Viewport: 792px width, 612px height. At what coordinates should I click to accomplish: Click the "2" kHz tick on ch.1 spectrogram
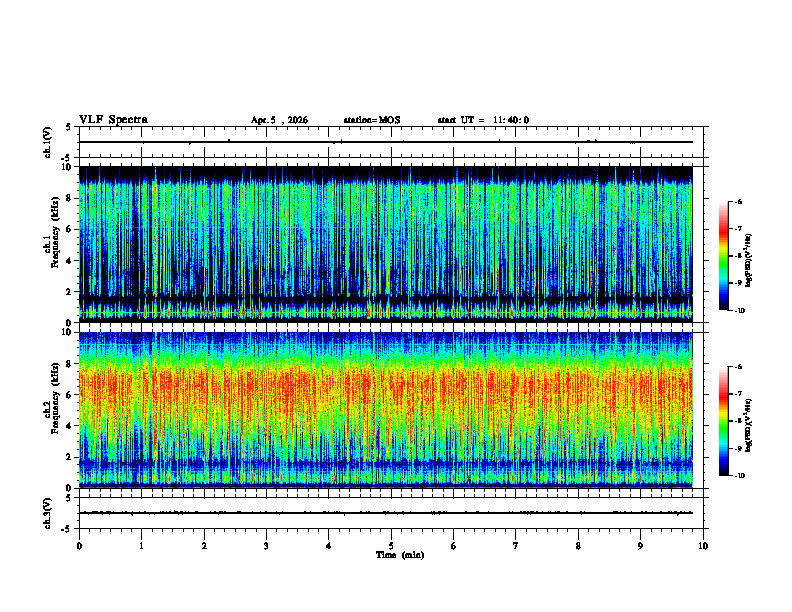(x=70, y=291)
